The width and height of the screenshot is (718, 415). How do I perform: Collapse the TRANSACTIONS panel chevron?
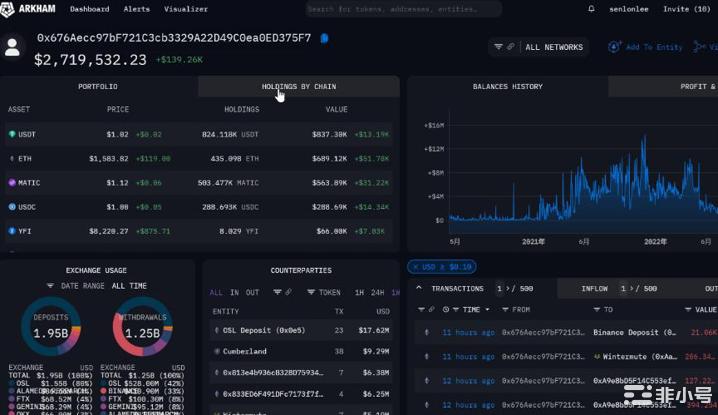pos(419,288)
